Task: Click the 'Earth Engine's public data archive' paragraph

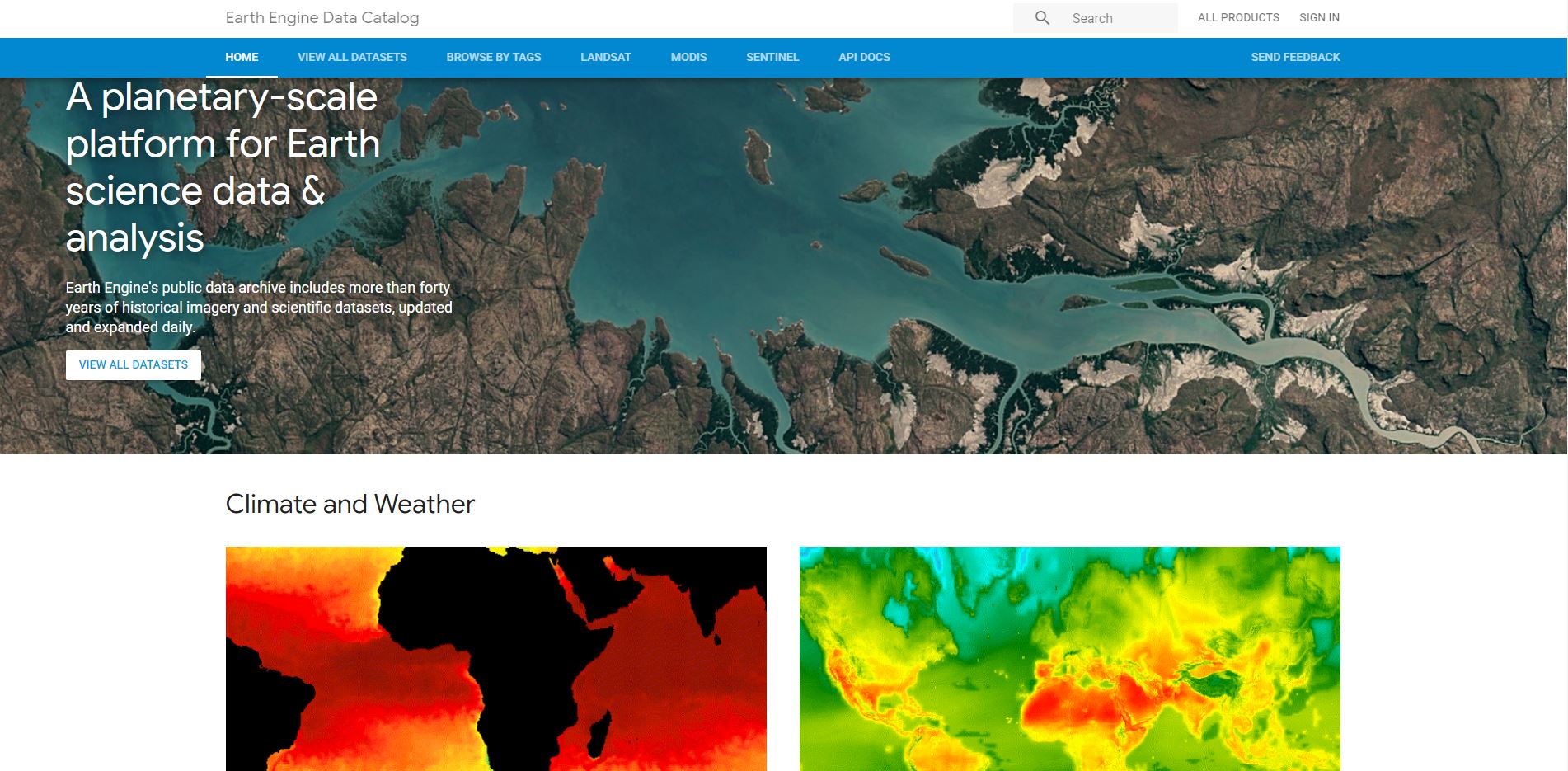Action: click(x=259, y=308)
